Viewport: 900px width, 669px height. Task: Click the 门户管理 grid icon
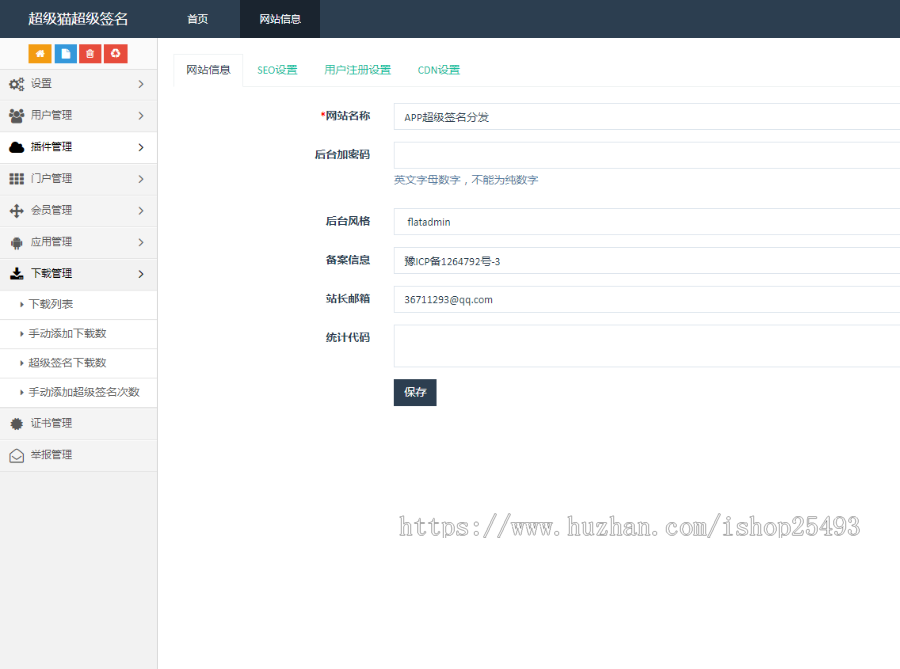pos(14,178)
